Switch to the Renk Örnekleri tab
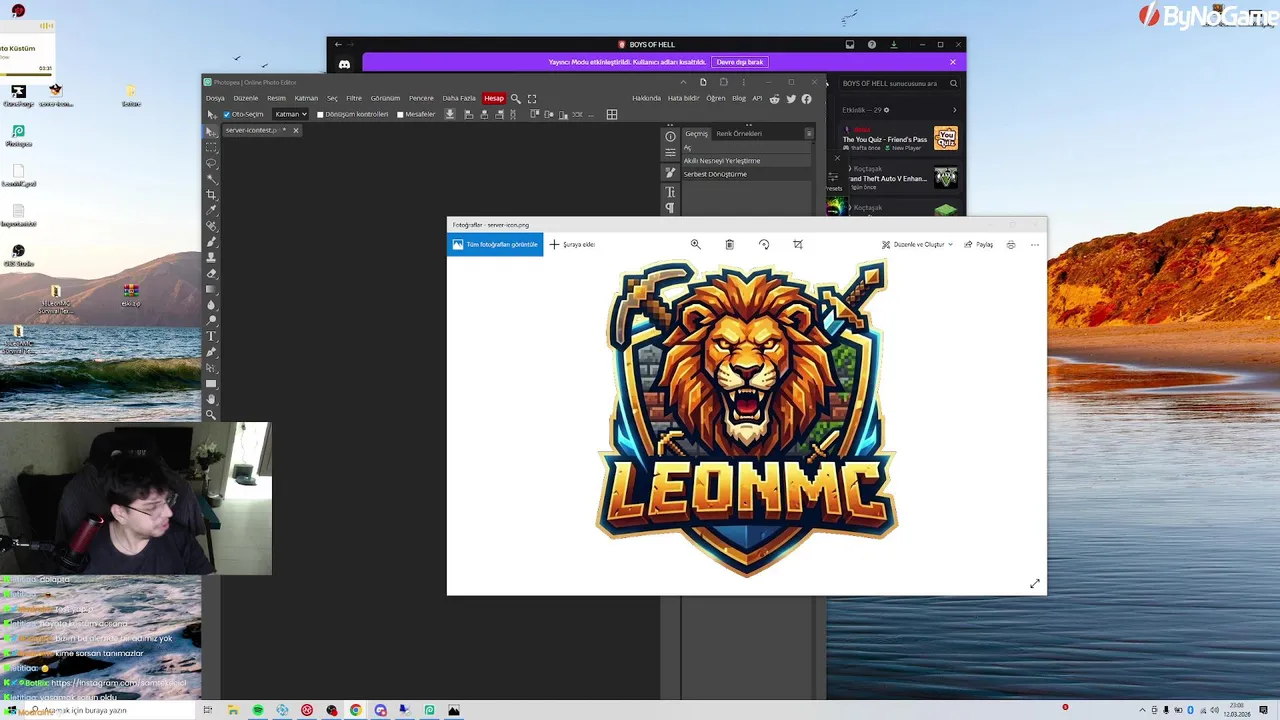The width and height of the screenshot is (1280, 720). 739,133
